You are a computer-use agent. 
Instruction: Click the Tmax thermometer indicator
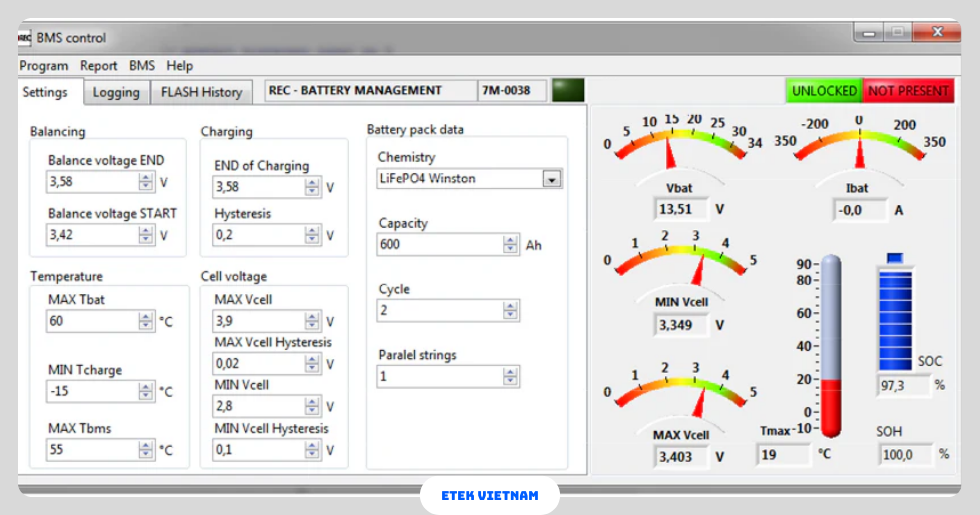[831, 345]
